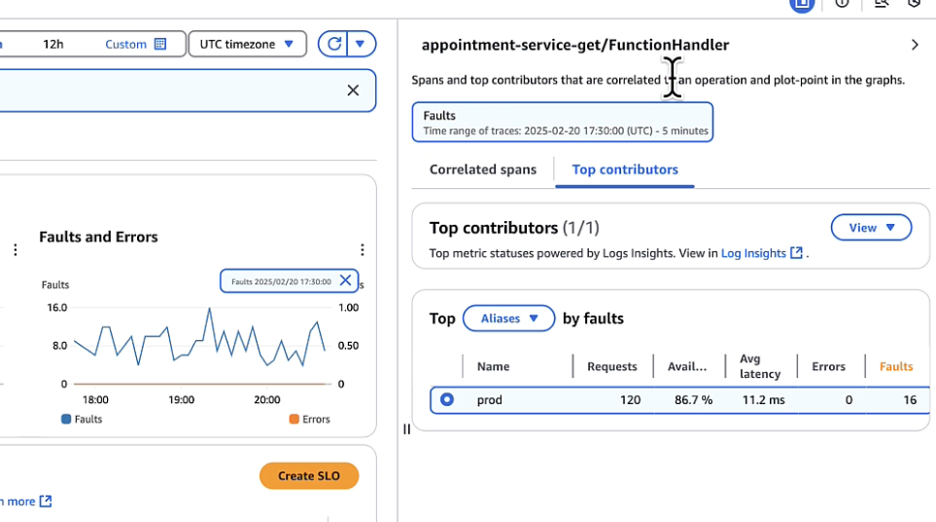Click the 11.2 ms latency value
This screenshot has height=522, width=936.
pos(763,400)
